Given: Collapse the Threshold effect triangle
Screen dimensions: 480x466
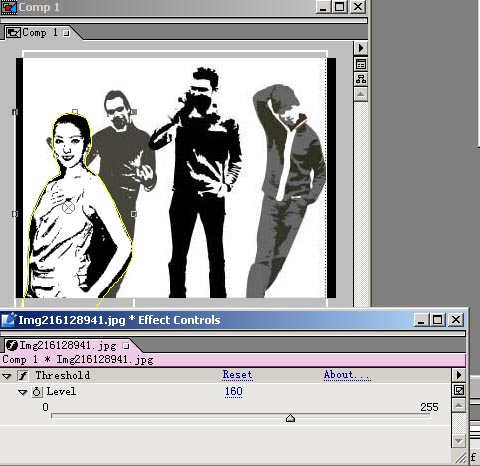Looking at the screenshot, I should (7, 376).
